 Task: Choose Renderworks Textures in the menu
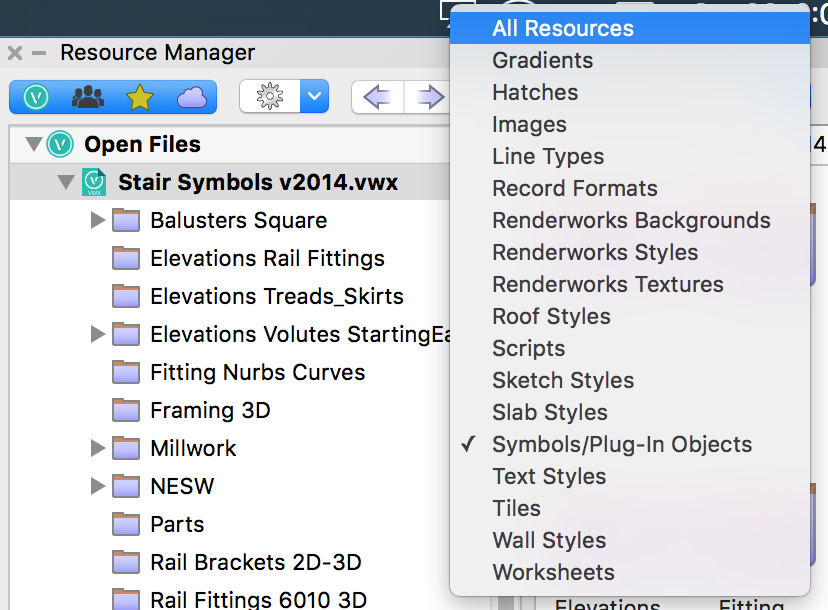tap(607, 284)
